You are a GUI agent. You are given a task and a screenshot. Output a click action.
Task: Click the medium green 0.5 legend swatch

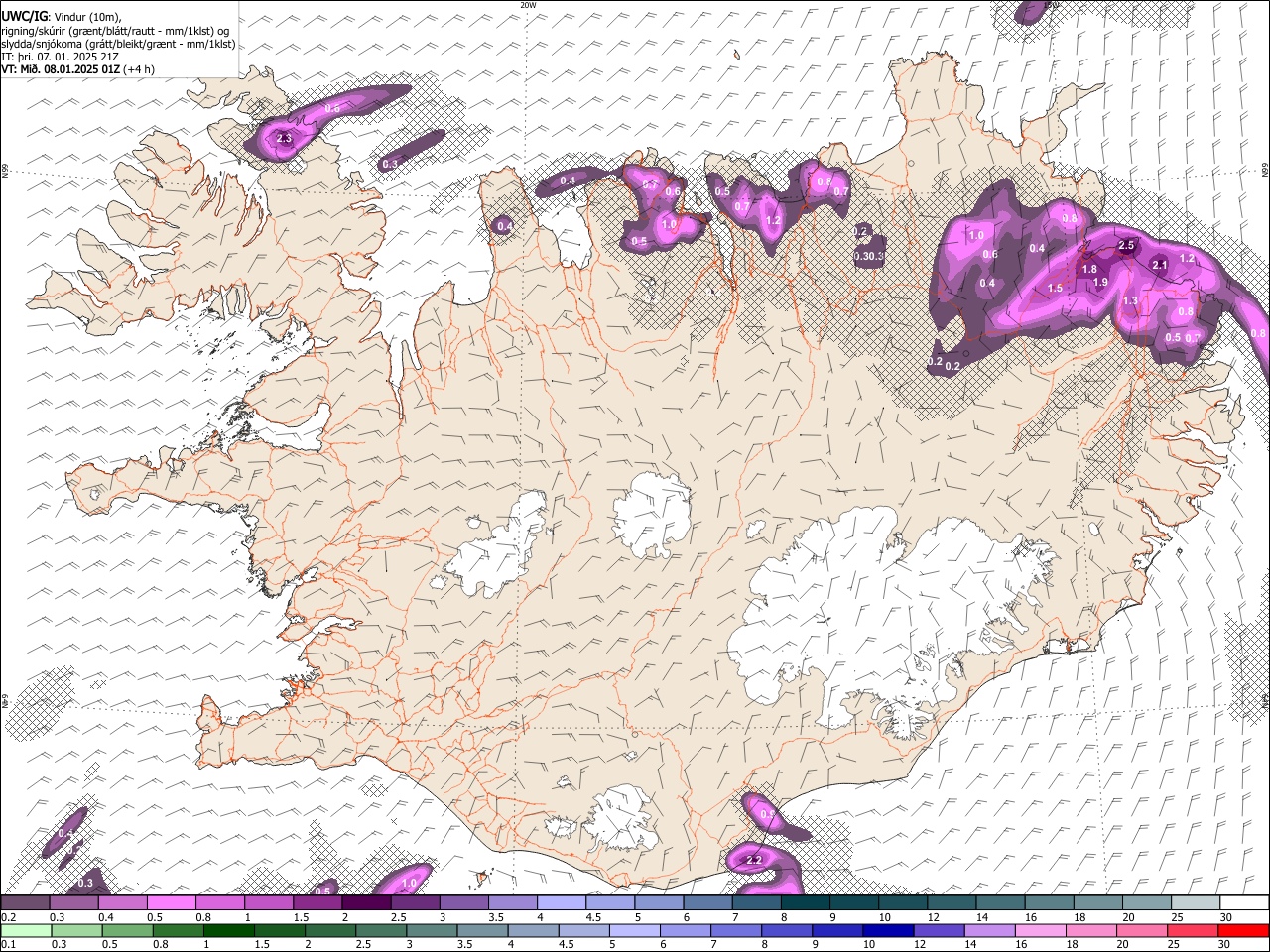127,931
